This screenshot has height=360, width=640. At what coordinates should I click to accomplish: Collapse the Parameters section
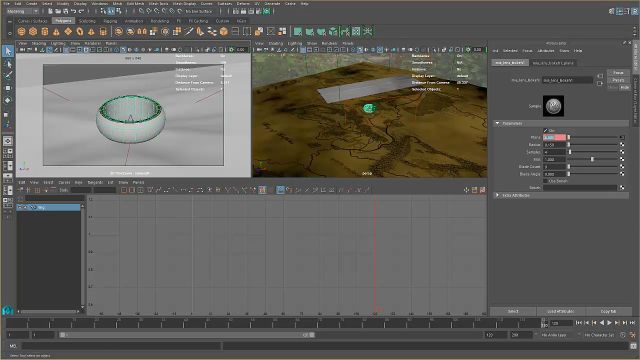pyautogui.click(x=497, y=123)
